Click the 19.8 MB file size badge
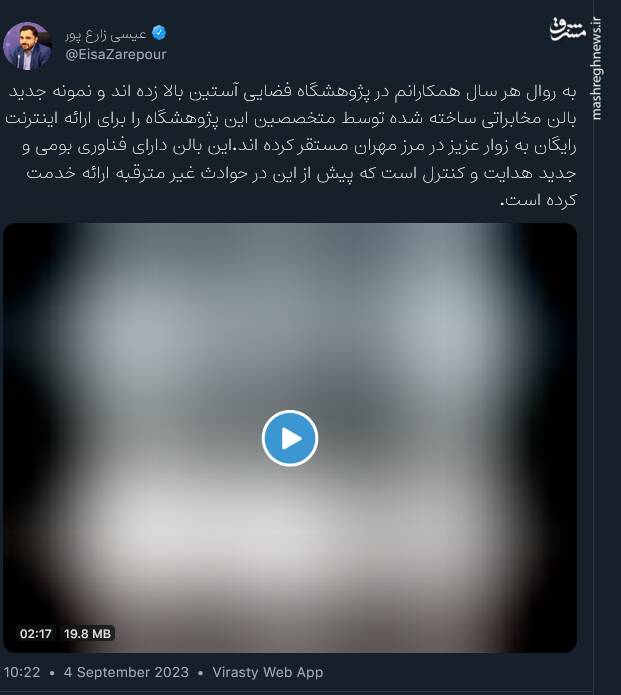This screenshot has width=621, height=695. [87, 633]
